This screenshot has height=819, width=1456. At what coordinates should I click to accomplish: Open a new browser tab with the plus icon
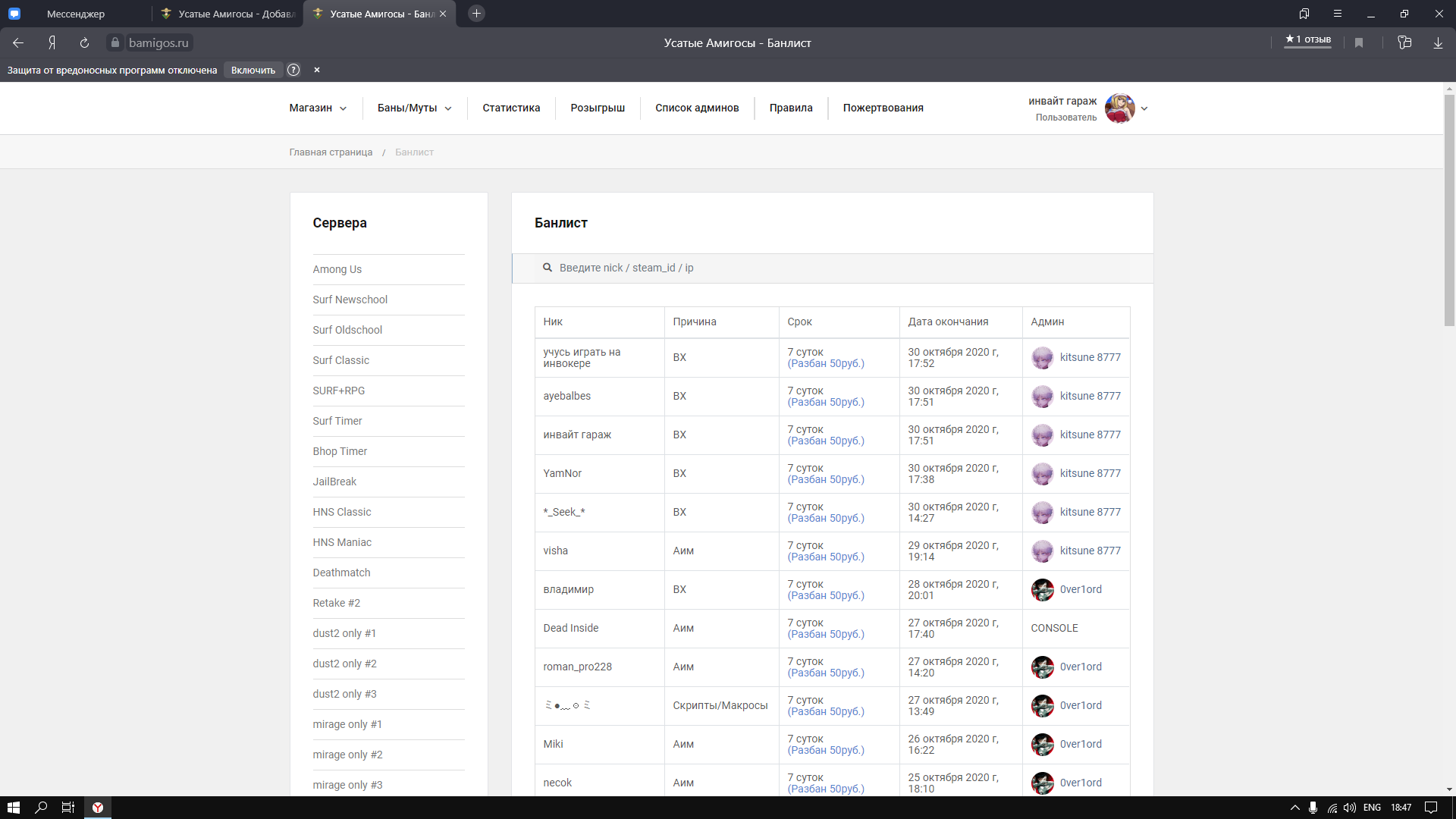pos(476,14)
